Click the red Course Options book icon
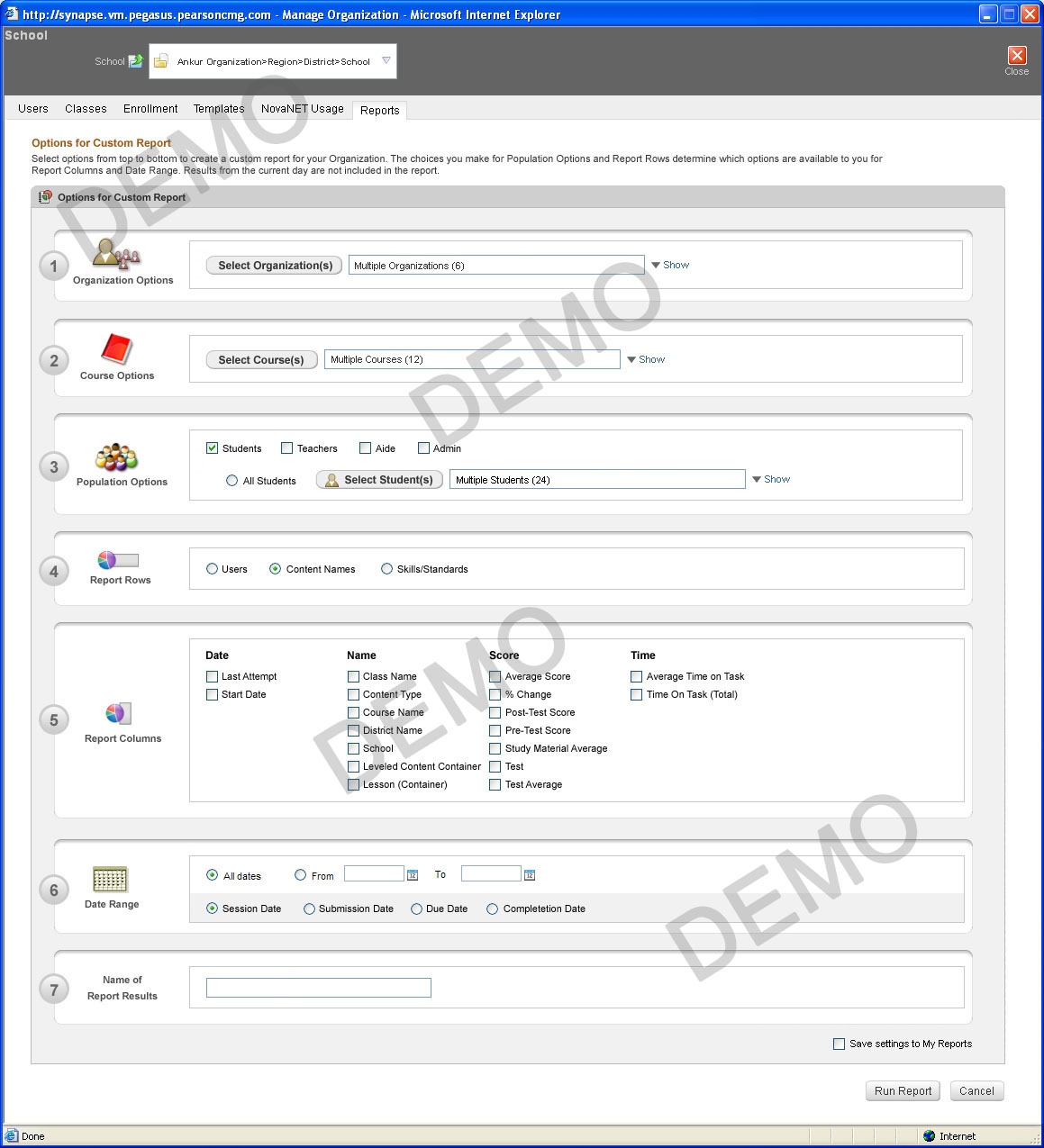Image resolution: width=1044 pixels, height=1148 pixels. tap(116, 349)
